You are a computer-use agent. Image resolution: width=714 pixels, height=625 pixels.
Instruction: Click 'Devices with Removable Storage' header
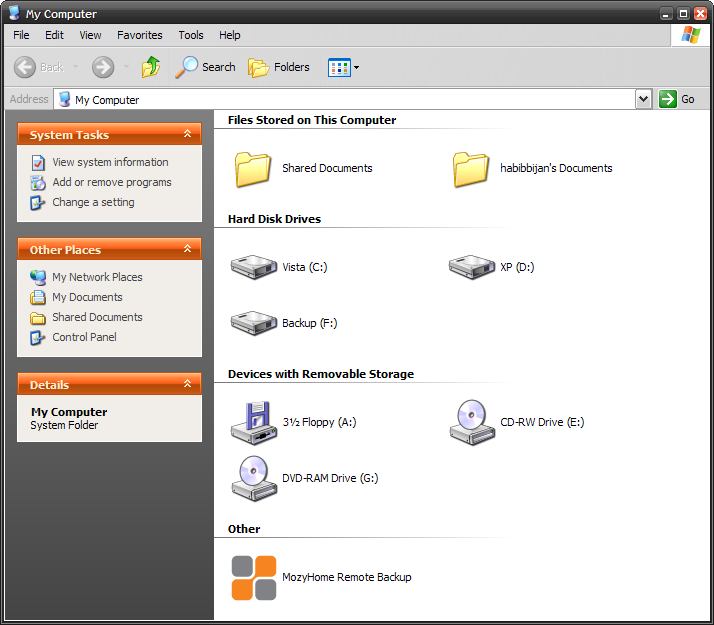[321, 374]
